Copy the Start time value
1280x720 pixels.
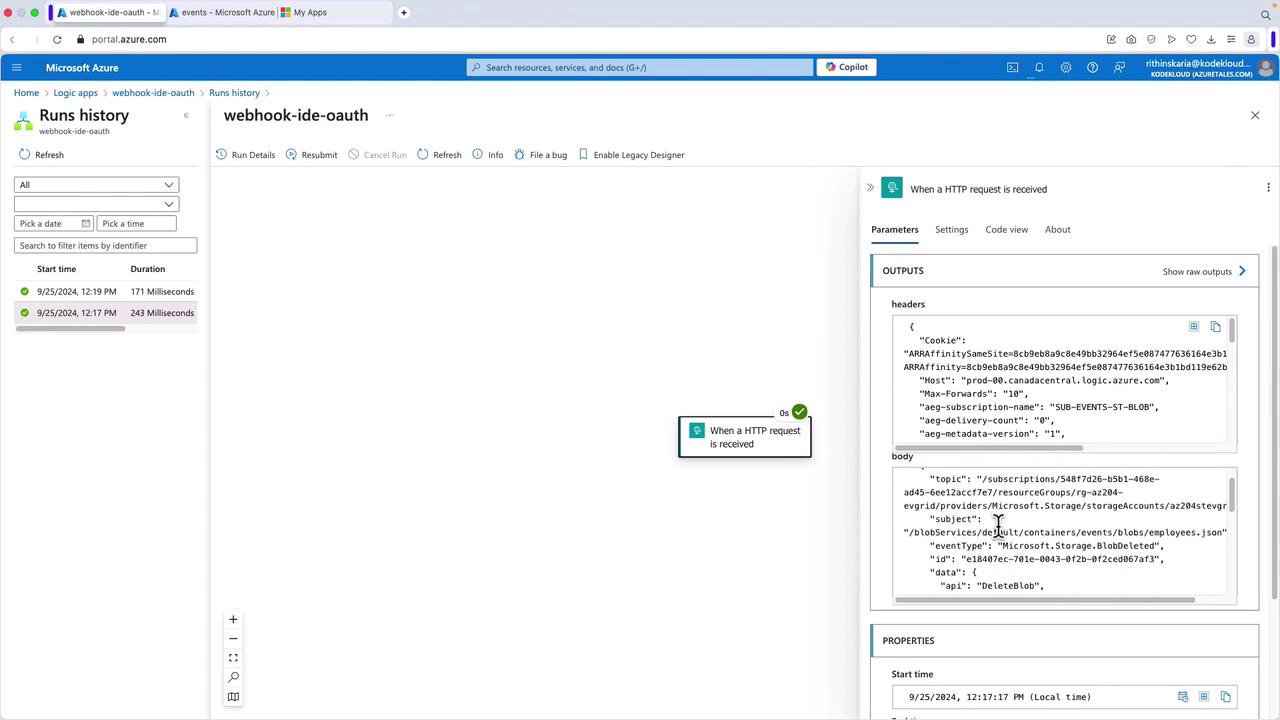tap(1226, 697)
